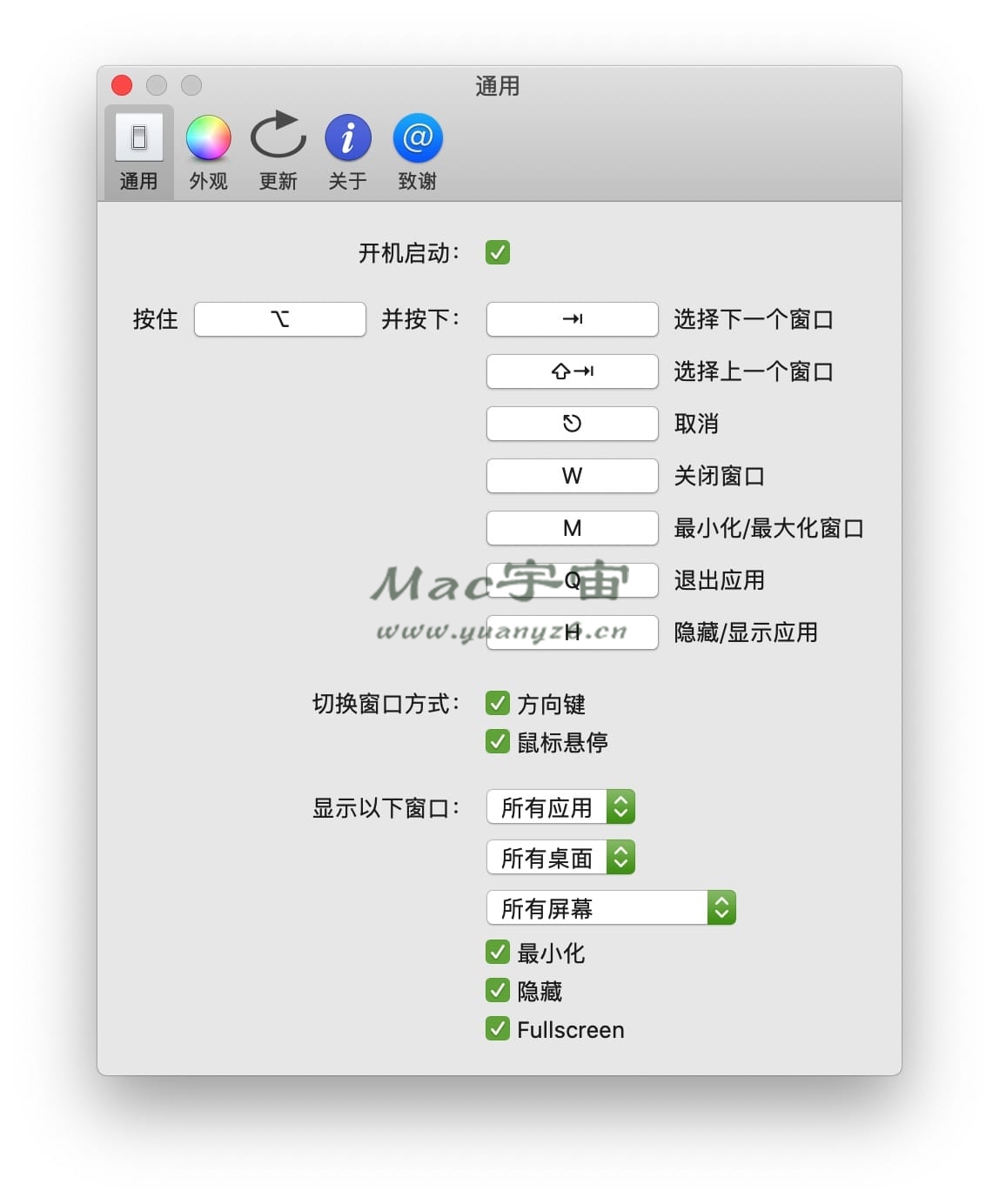Open the 致谢 acknowledgments @ icon

click(417, 138)
